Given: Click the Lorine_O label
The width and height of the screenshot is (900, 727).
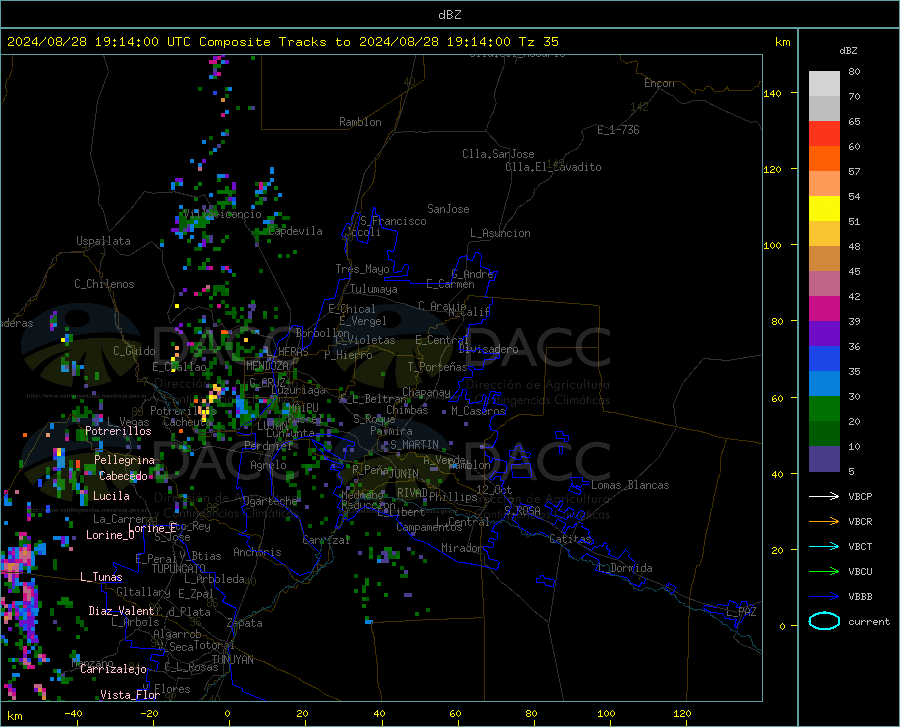Looking at the screenshot, I should pyautogui.click(x=110, y=535).
